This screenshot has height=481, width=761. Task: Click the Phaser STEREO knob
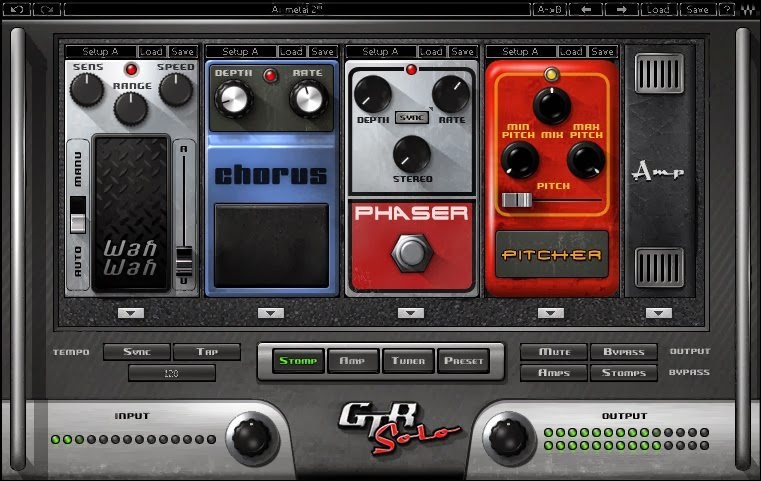[412, 154]
